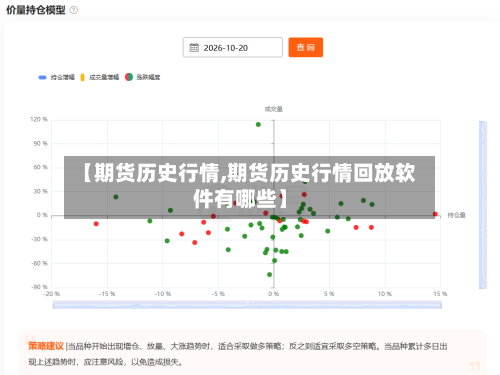Viewport: 500px width, 375px height.
Task: Select the green point near the 120 % line
Action: 258,125
